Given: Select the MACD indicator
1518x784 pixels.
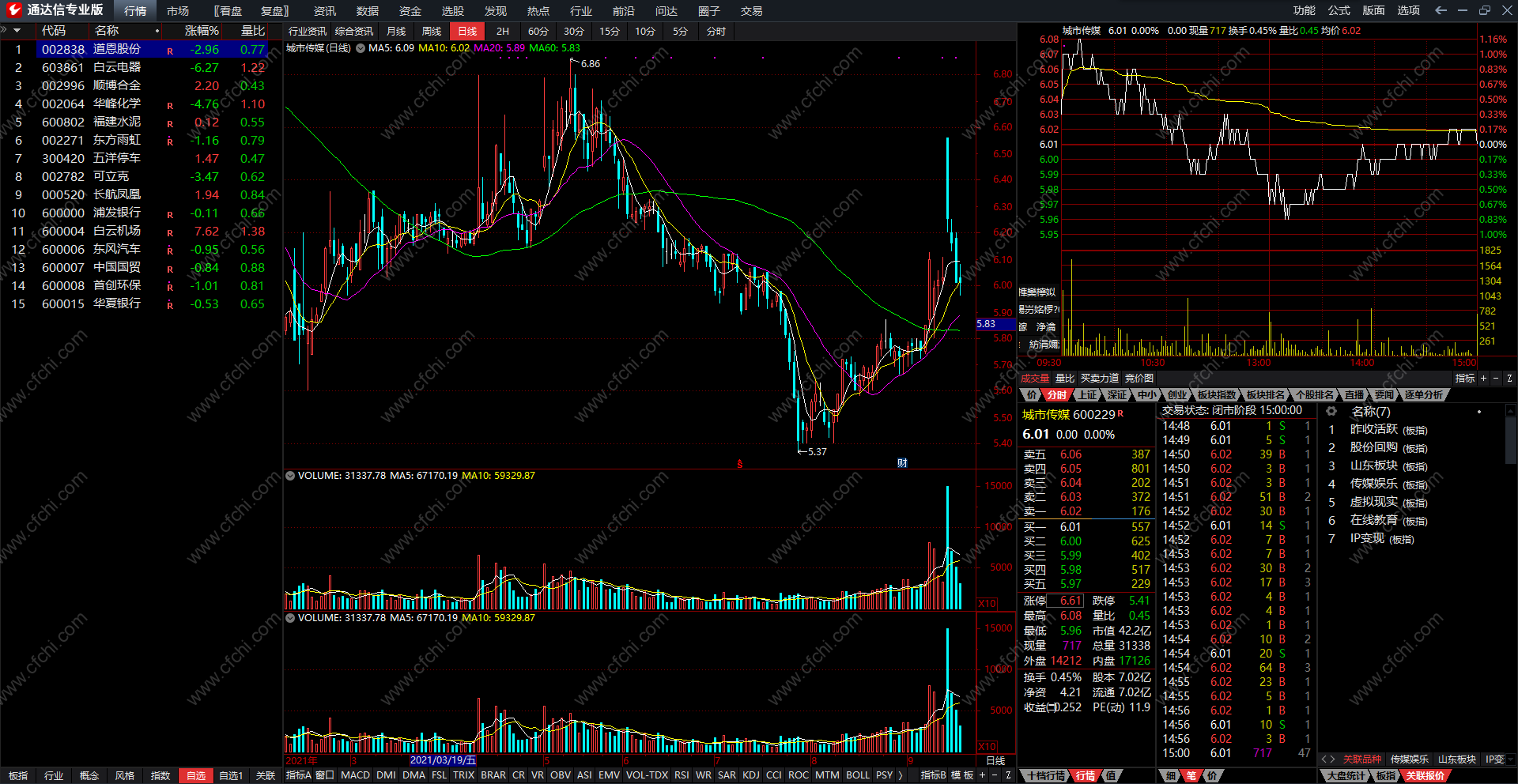Looking at the screenshot, I should (x=356, y=775).
